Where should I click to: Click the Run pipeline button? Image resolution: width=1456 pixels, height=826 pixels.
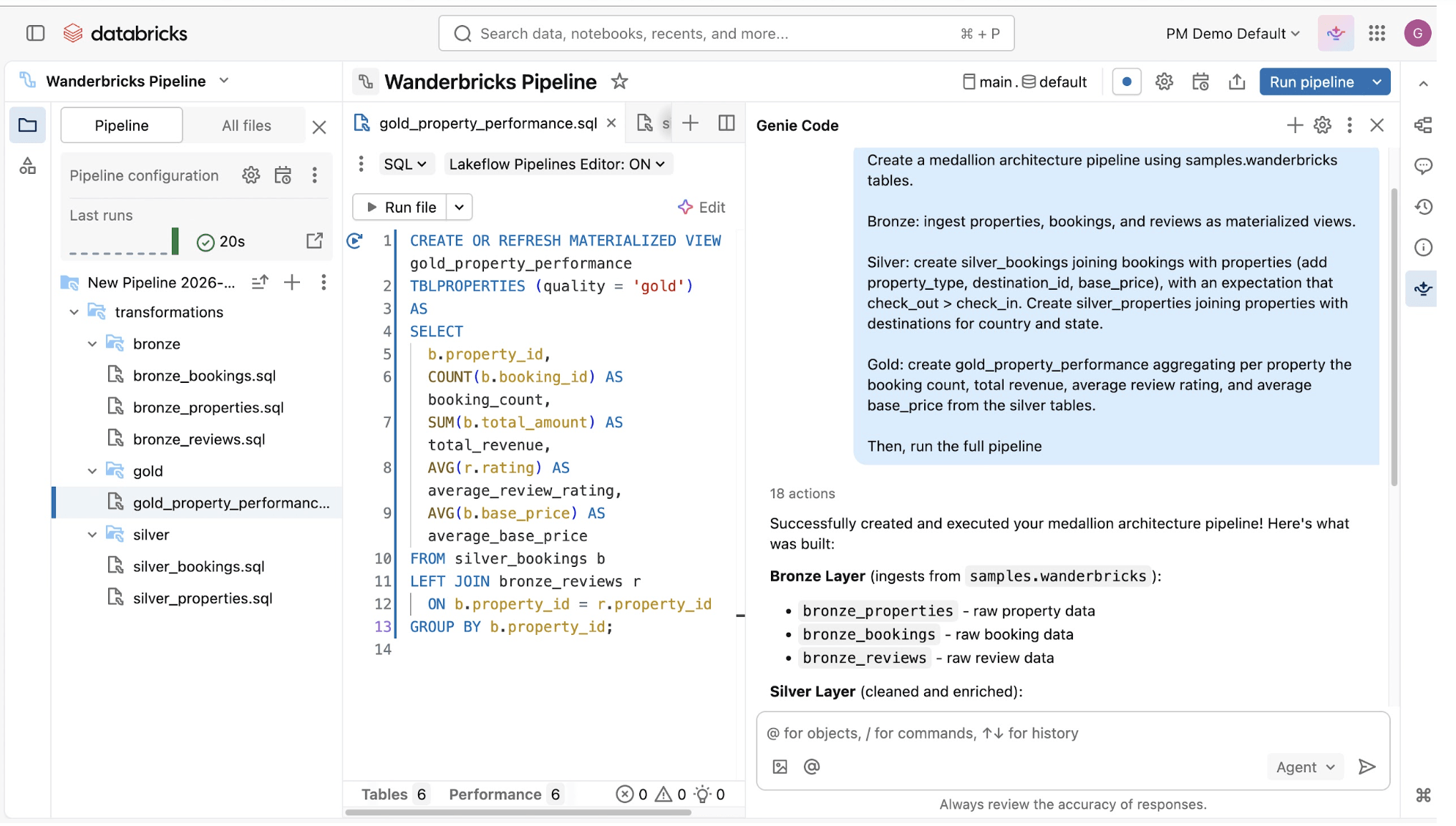click(1311, 82)
